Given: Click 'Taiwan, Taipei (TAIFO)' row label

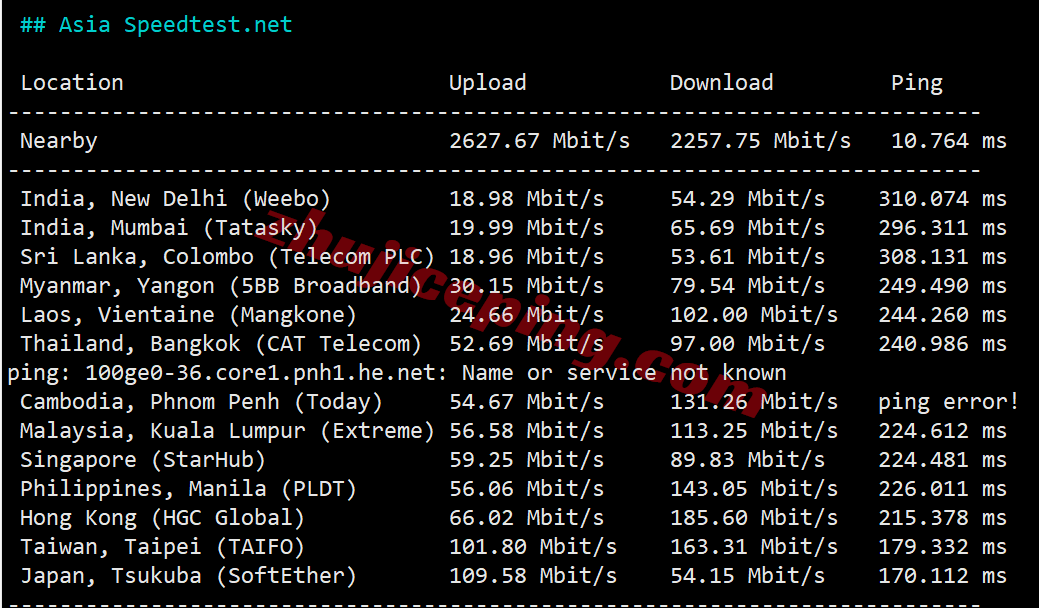Looking at the screenshot, I should 162,547.
